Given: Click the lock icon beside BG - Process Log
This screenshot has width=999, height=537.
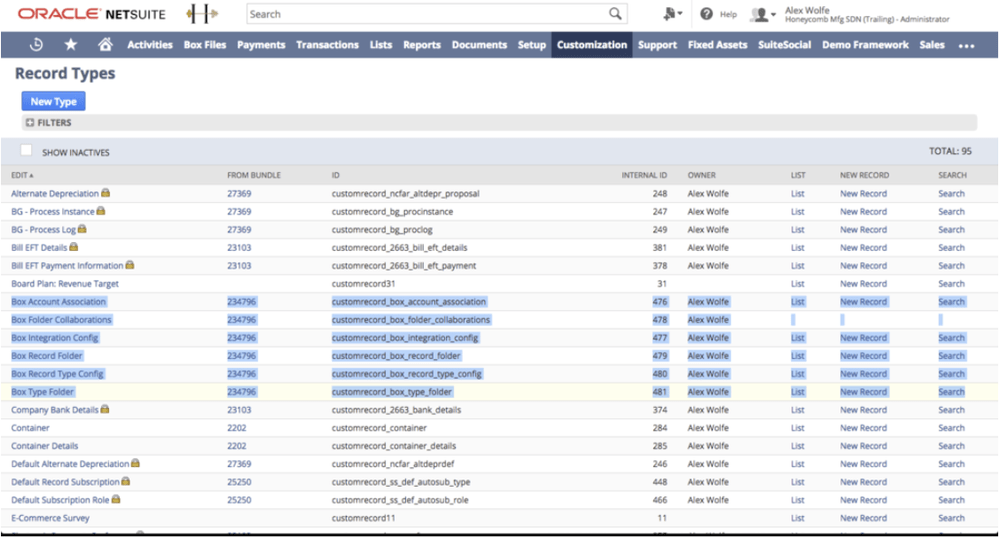Looking at the screenshot, I should [x=82, y=229].
